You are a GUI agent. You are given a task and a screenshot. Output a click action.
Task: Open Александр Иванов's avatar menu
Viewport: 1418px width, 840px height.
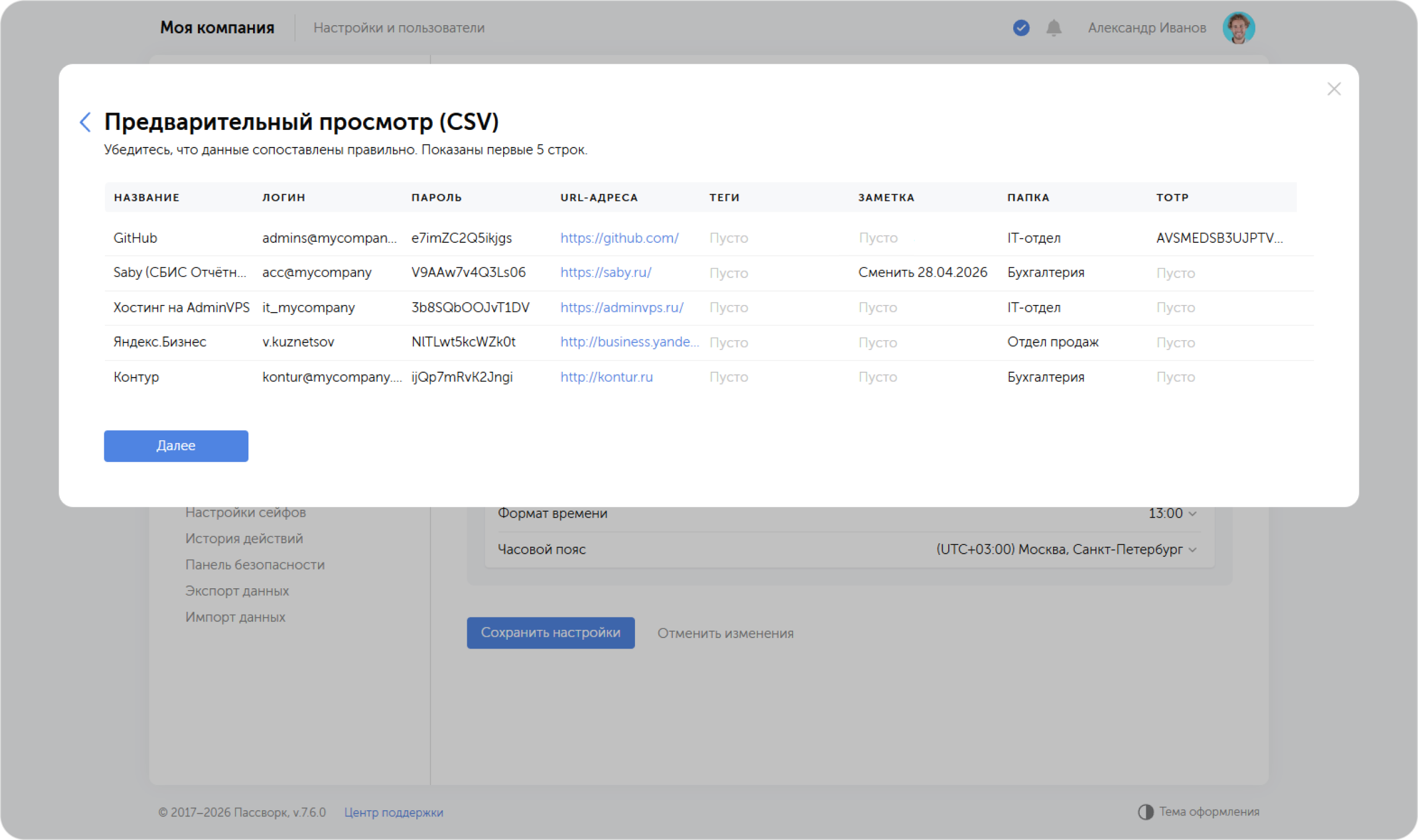click(1238, 28)
